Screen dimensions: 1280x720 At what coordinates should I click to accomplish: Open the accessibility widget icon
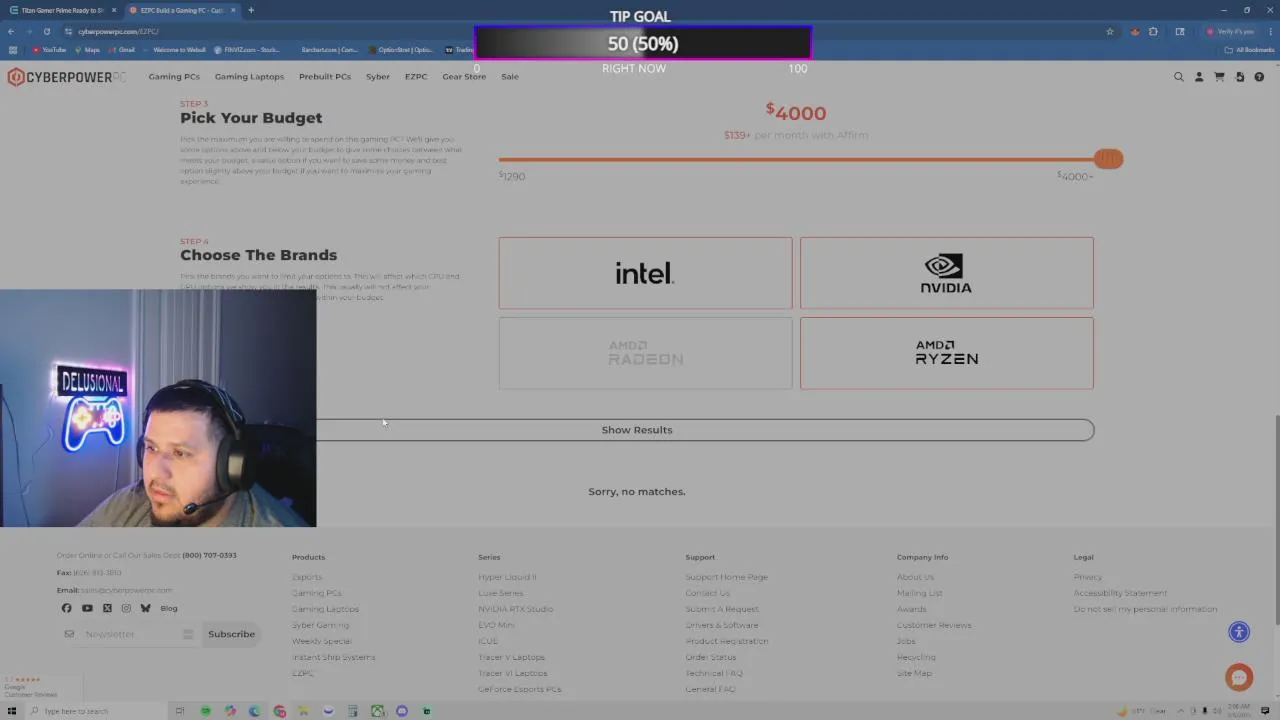1239,631
